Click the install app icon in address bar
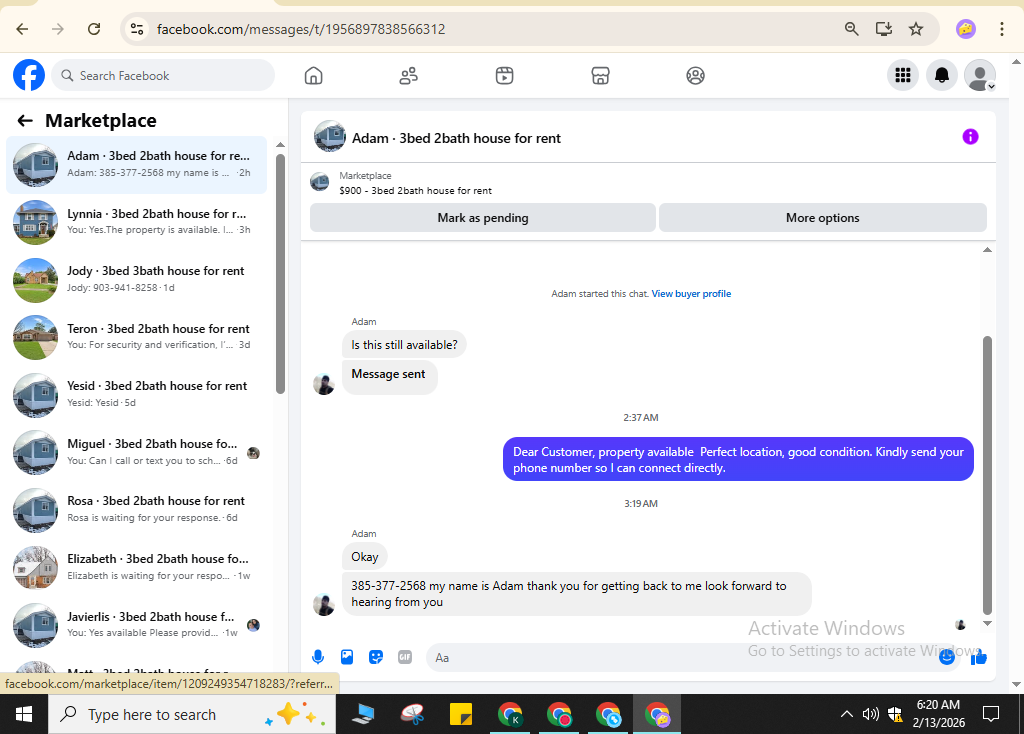 pos(884,29)
